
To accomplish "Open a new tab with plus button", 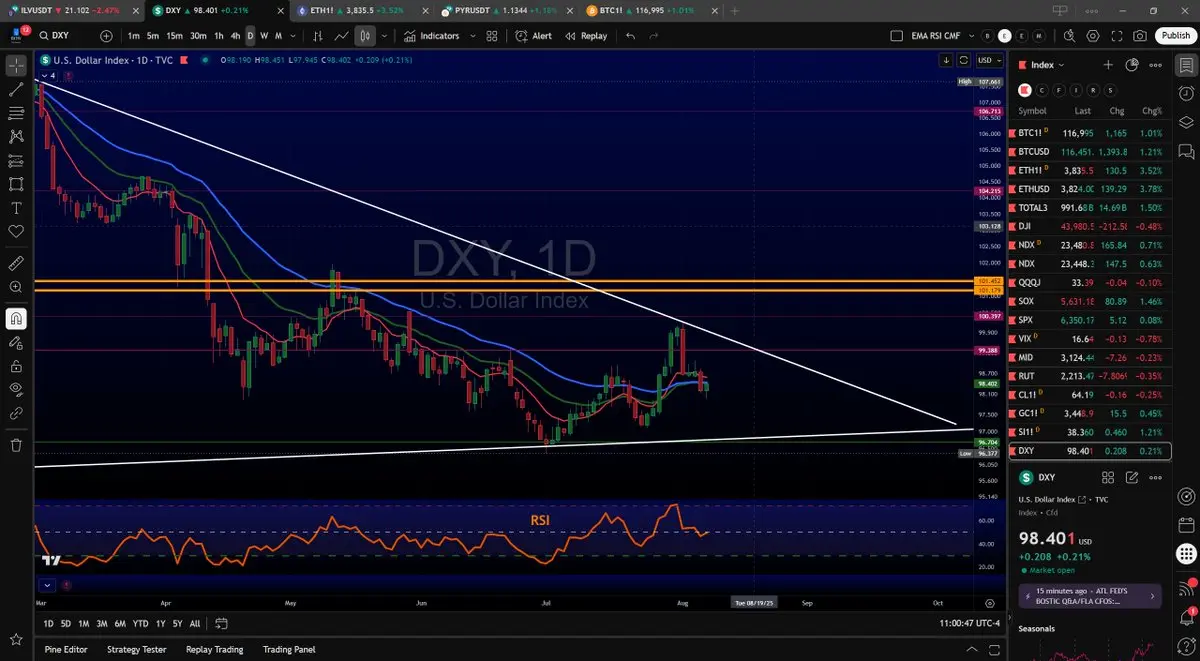I will pos(735,10).
